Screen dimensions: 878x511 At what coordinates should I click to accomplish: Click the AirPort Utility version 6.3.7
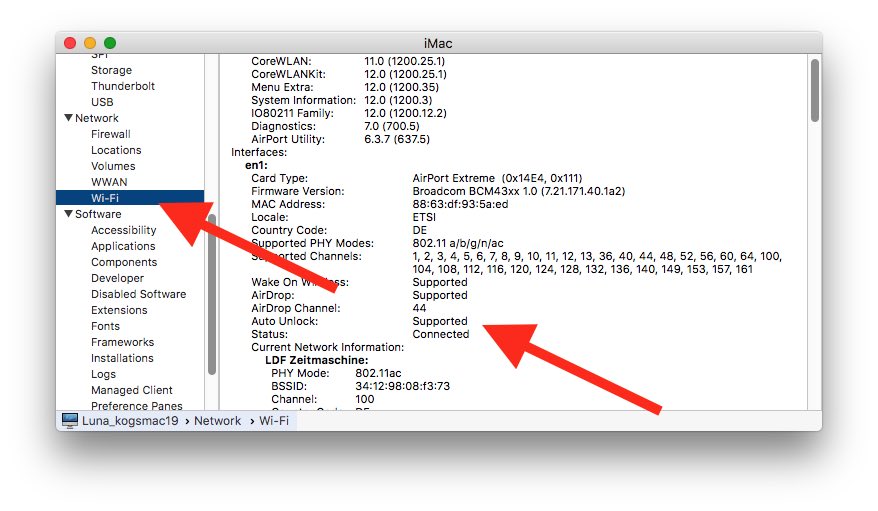(396, 139)
